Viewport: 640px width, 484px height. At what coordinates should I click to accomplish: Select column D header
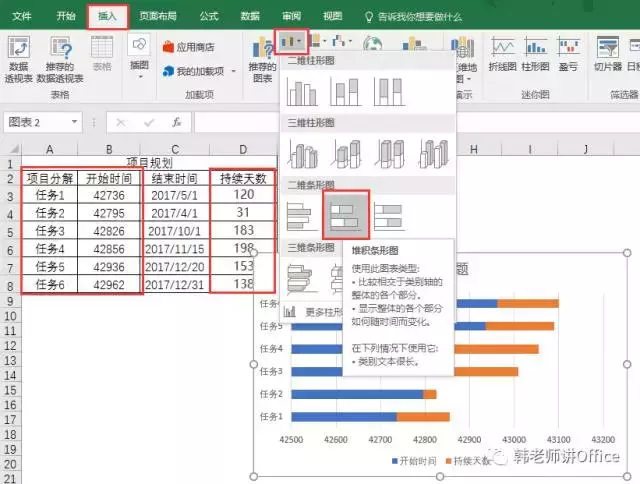(x=243, y=149)
